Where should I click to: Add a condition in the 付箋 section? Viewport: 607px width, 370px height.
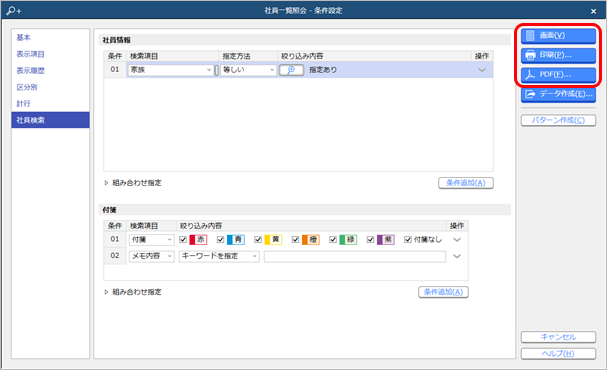(443, 292)
